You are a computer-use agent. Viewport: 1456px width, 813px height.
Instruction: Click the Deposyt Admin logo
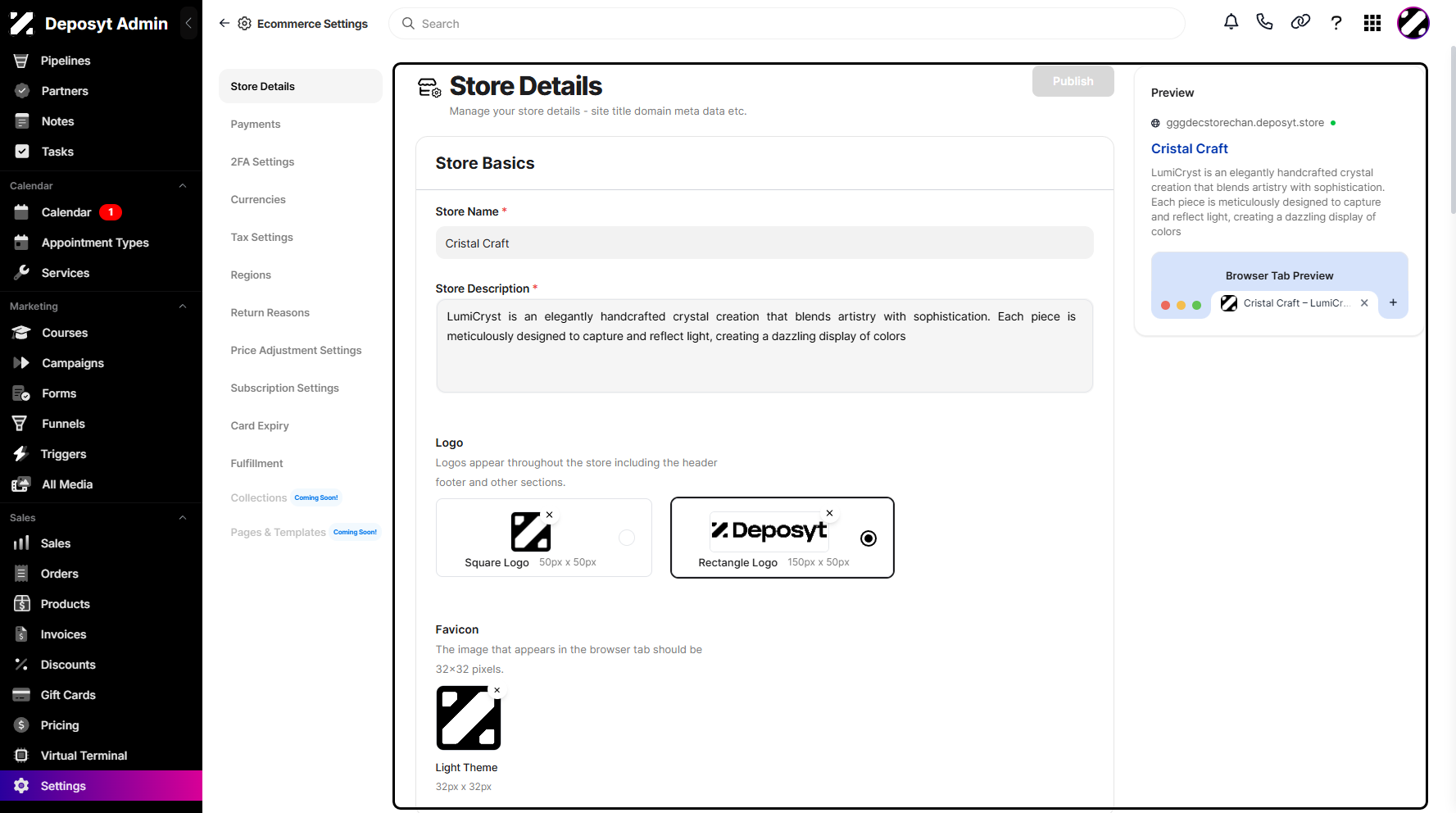click(89, 24)
